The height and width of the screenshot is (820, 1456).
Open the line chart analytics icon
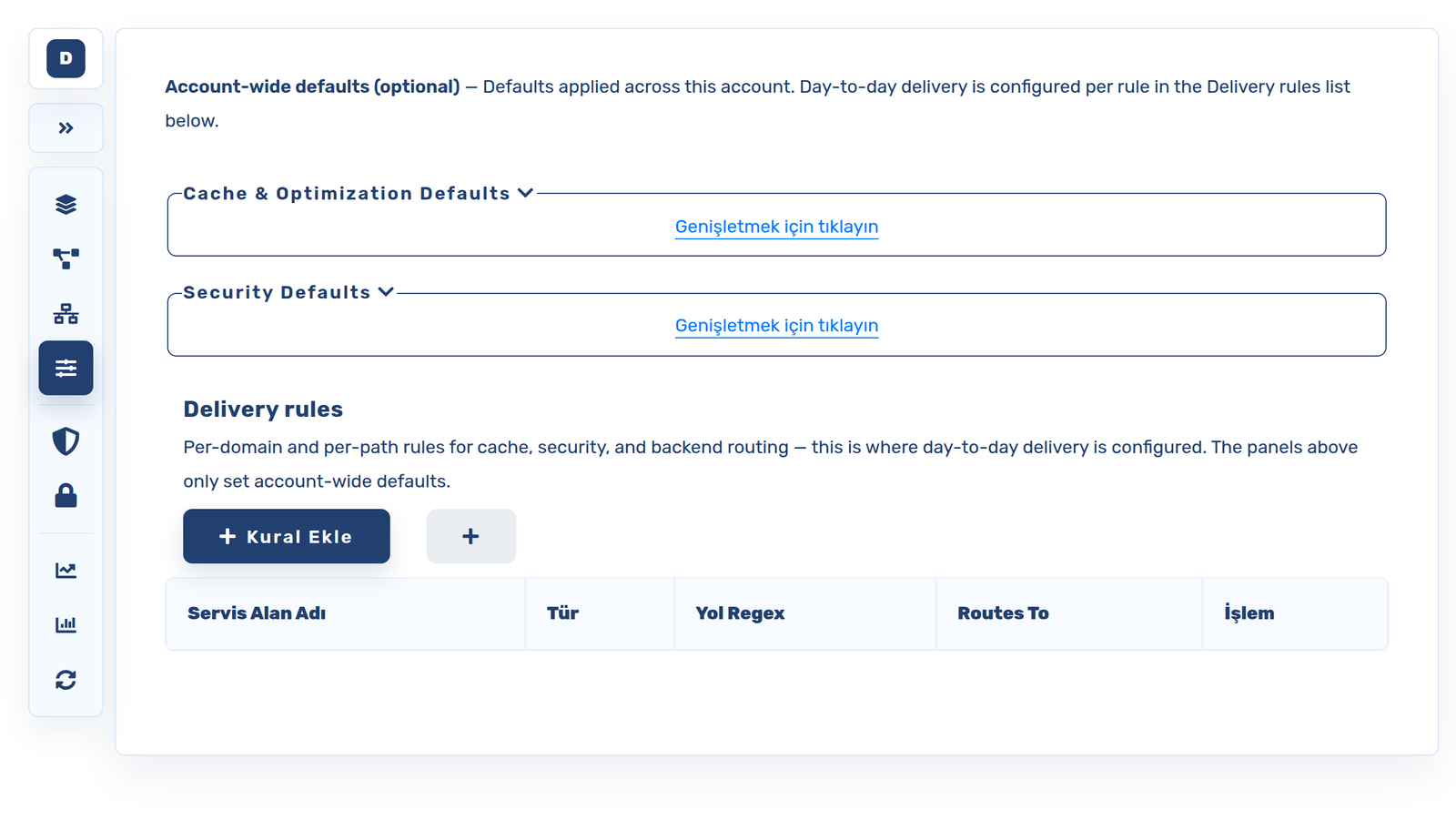click(66, 571)
